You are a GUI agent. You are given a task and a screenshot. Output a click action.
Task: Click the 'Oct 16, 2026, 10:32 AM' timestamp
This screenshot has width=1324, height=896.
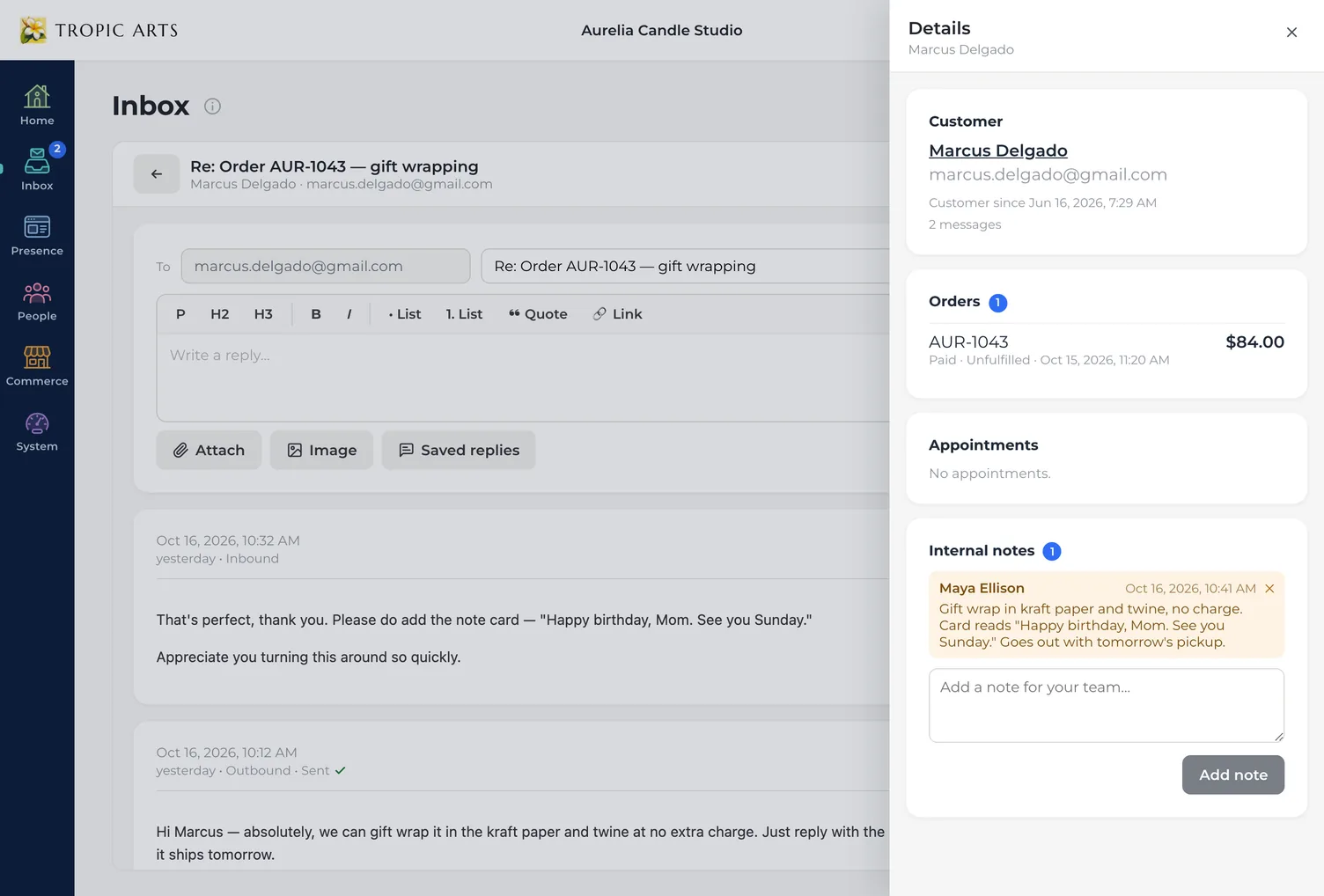tap(228, 540)
